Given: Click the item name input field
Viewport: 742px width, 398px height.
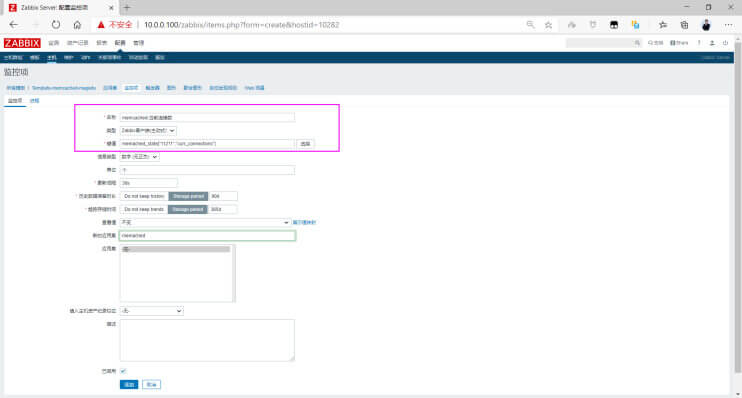Looking at the screenshot, I should [207, 117].
